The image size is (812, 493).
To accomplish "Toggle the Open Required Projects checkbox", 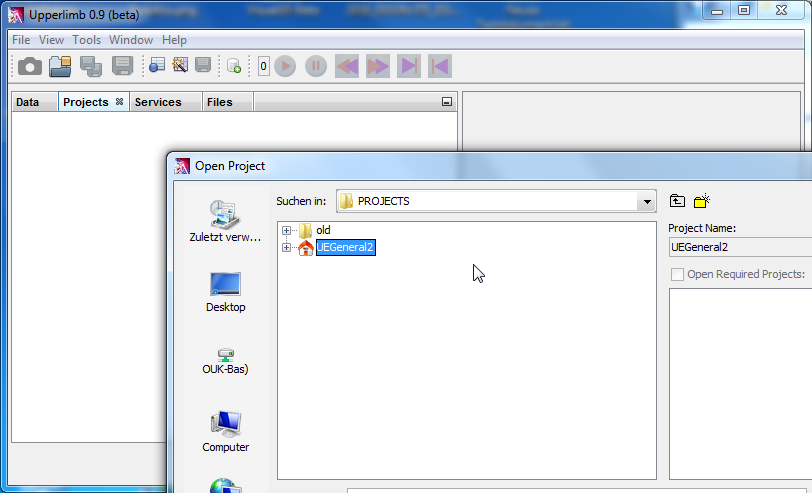I will pos(677,274).
